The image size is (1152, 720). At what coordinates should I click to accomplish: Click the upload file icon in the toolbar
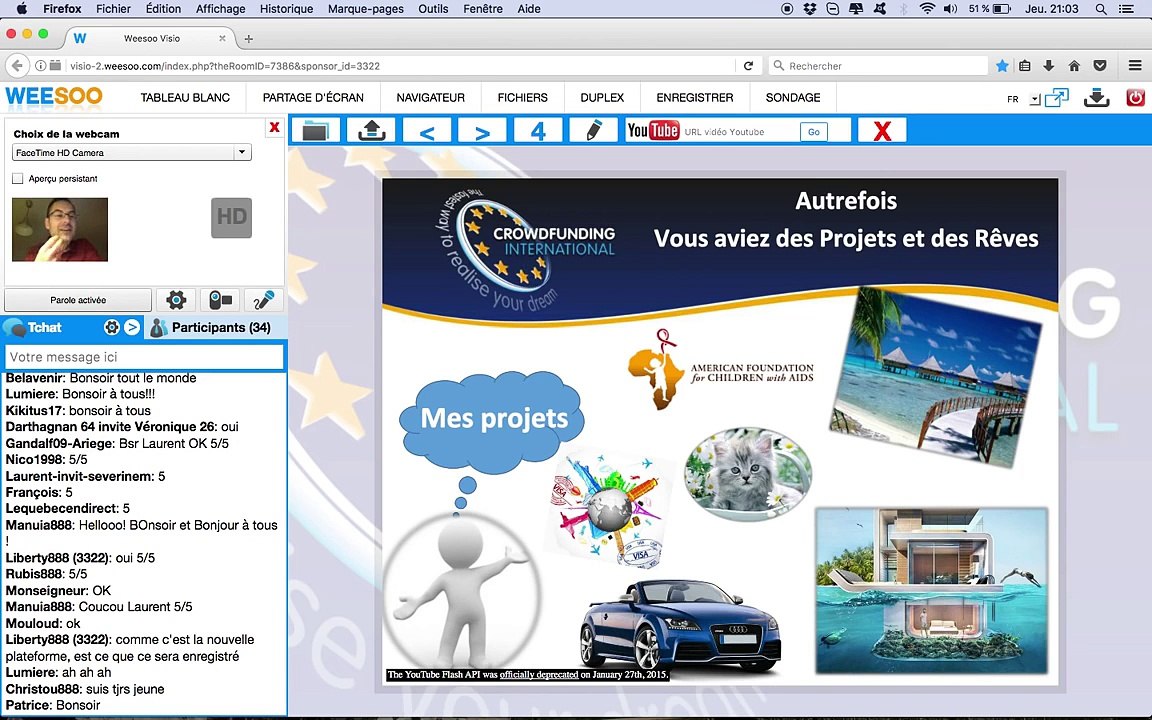[371, 131]
